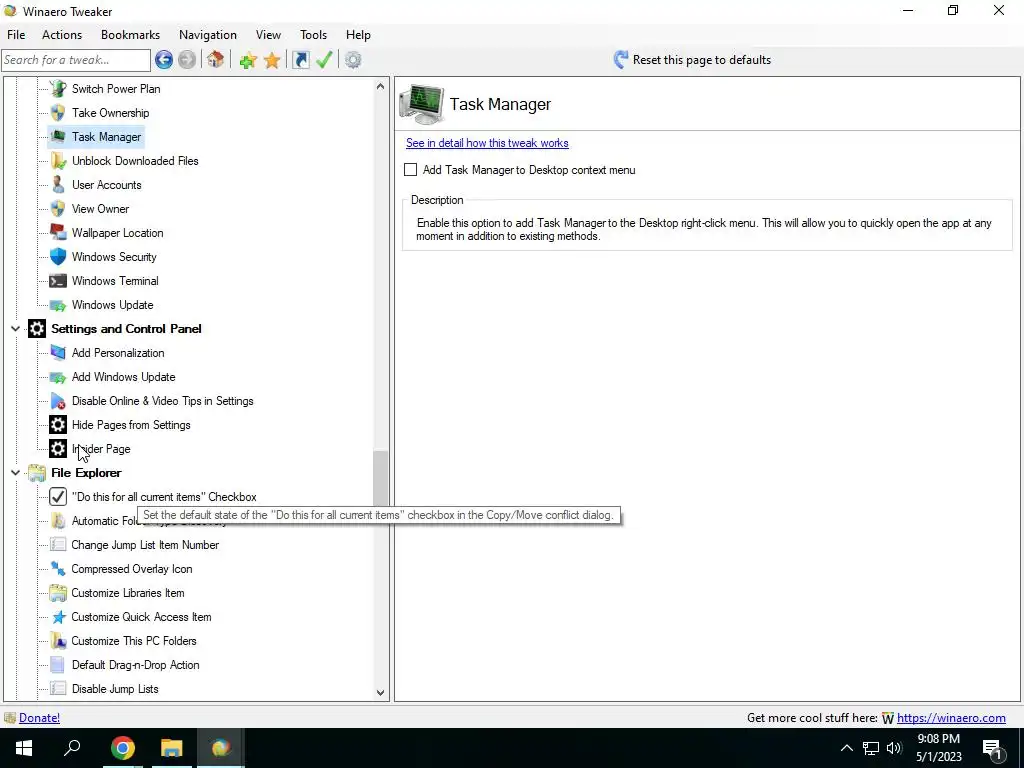1024x768 pixels.
Task: Open bookmarks with the yellow star icon
Action: pyautogui.click(x=272, y=60)
